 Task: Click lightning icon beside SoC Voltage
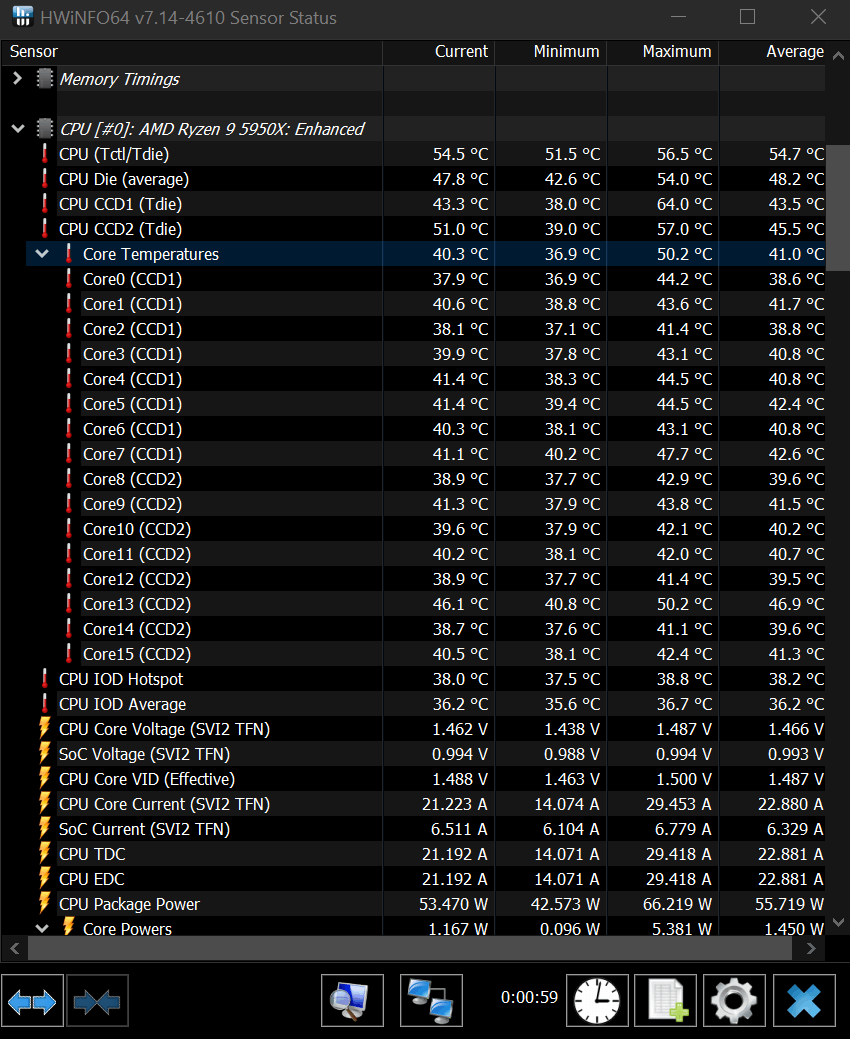[x=44, y=753]
